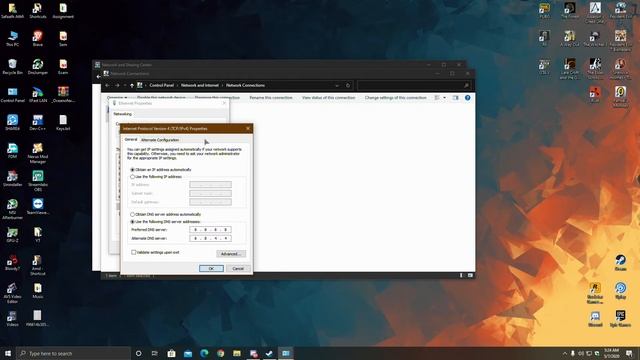Open Windows Start menu

pos(8,353)
